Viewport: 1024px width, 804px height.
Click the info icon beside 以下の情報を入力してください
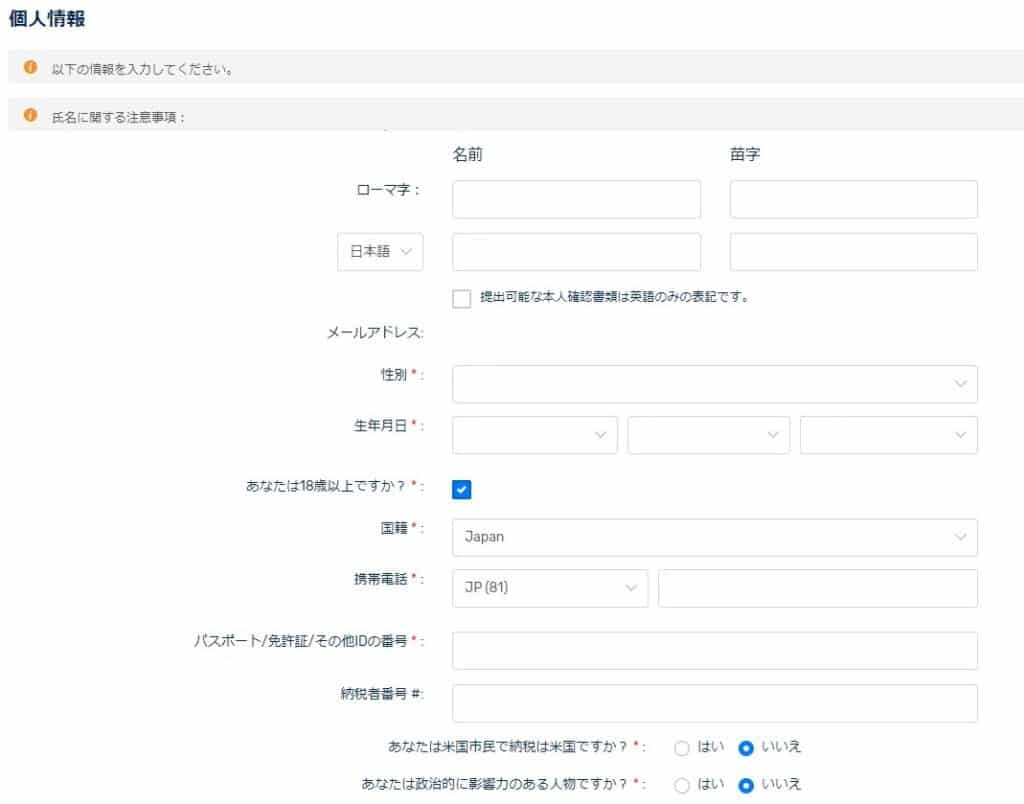(x=30, y=67)
